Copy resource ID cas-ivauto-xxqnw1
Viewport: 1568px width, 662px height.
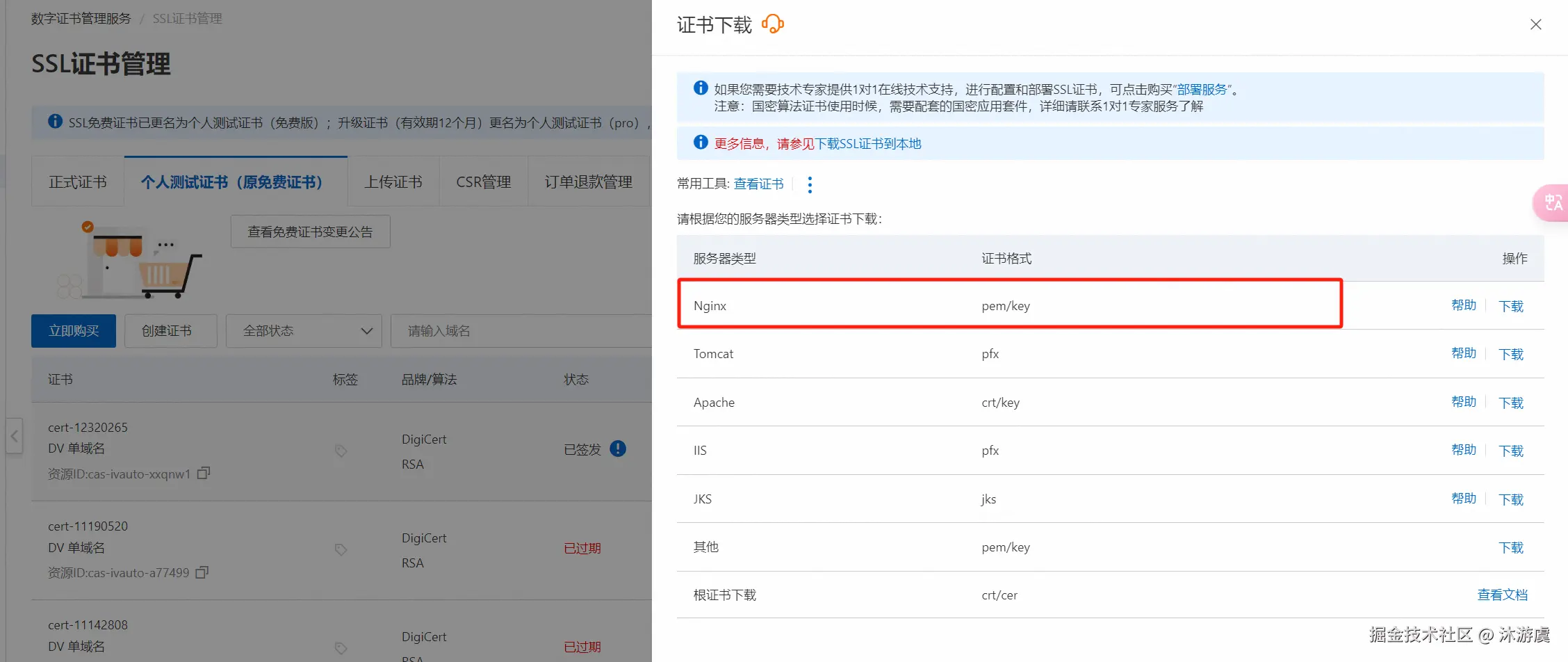(204, 474)
